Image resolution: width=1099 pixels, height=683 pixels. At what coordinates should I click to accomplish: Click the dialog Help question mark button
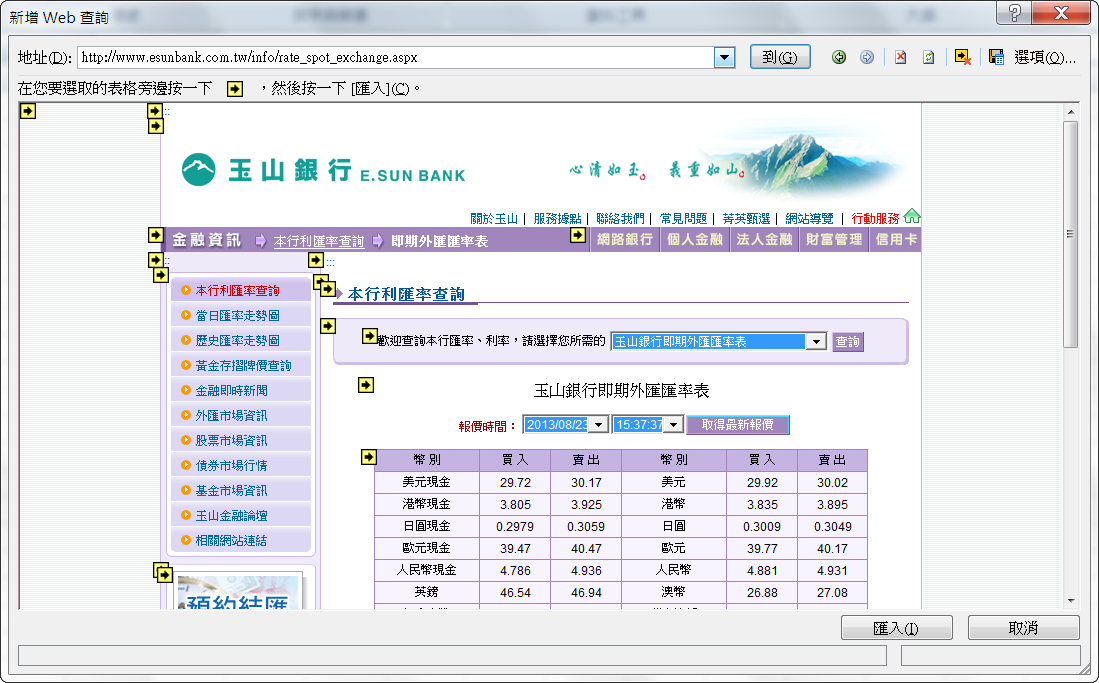[1014, 13]
